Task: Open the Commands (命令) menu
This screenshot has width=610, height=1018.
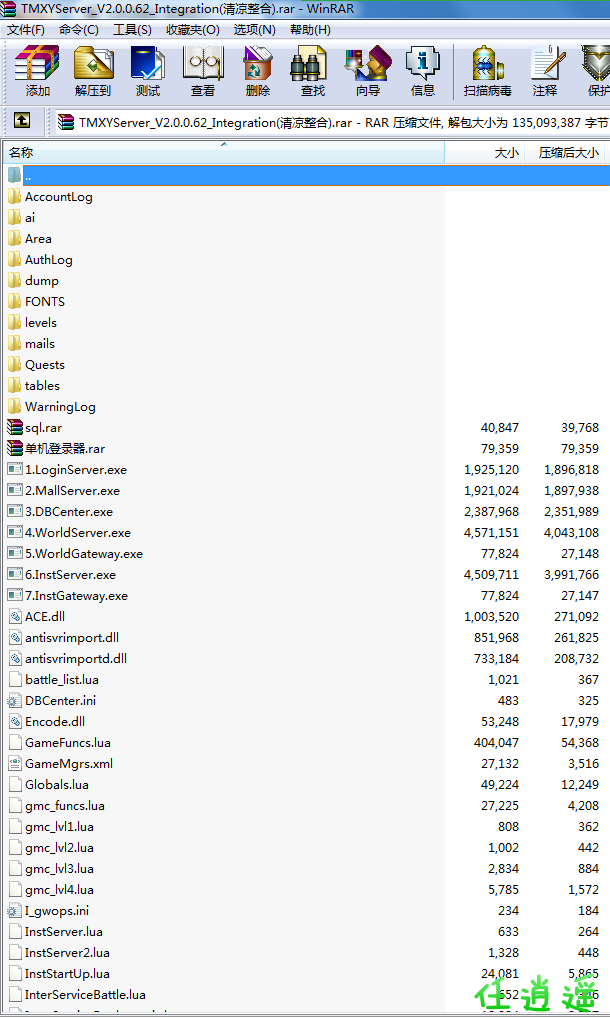Action: point(79,30)
